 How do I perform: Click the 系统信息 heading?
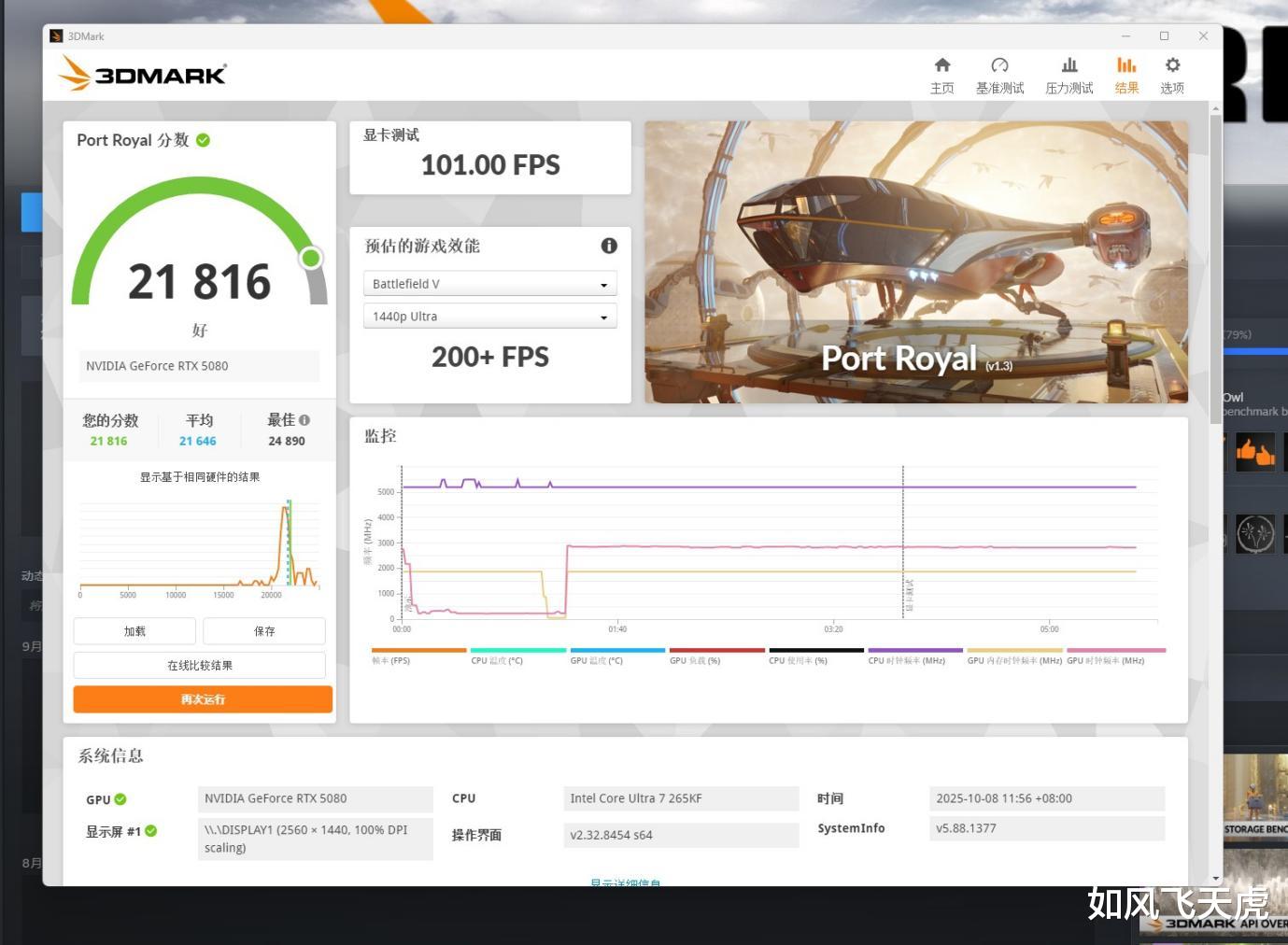tap(110, 756)
